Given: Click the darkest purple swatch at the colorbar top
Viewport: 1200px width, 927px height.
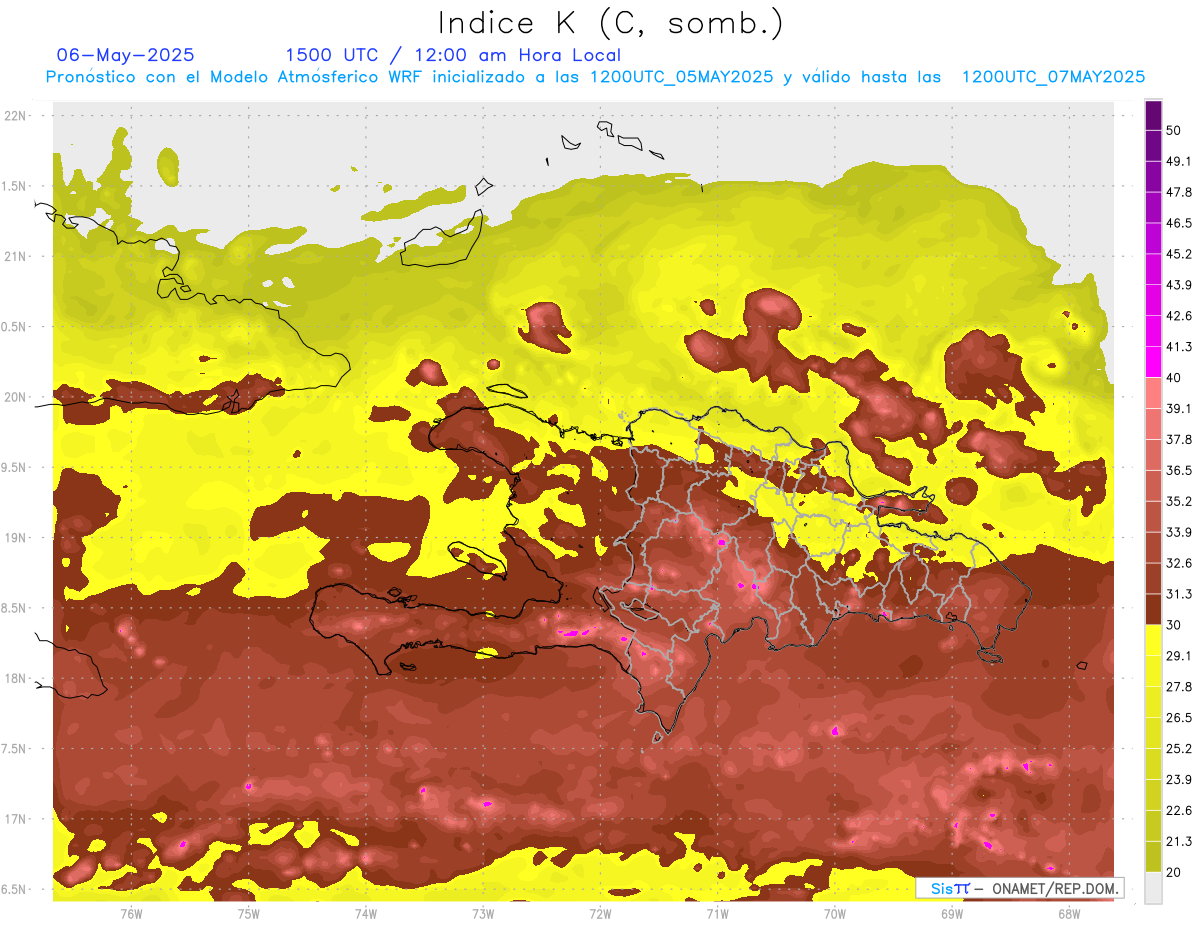Looking at the screenshot, I should coord(1153,116).
